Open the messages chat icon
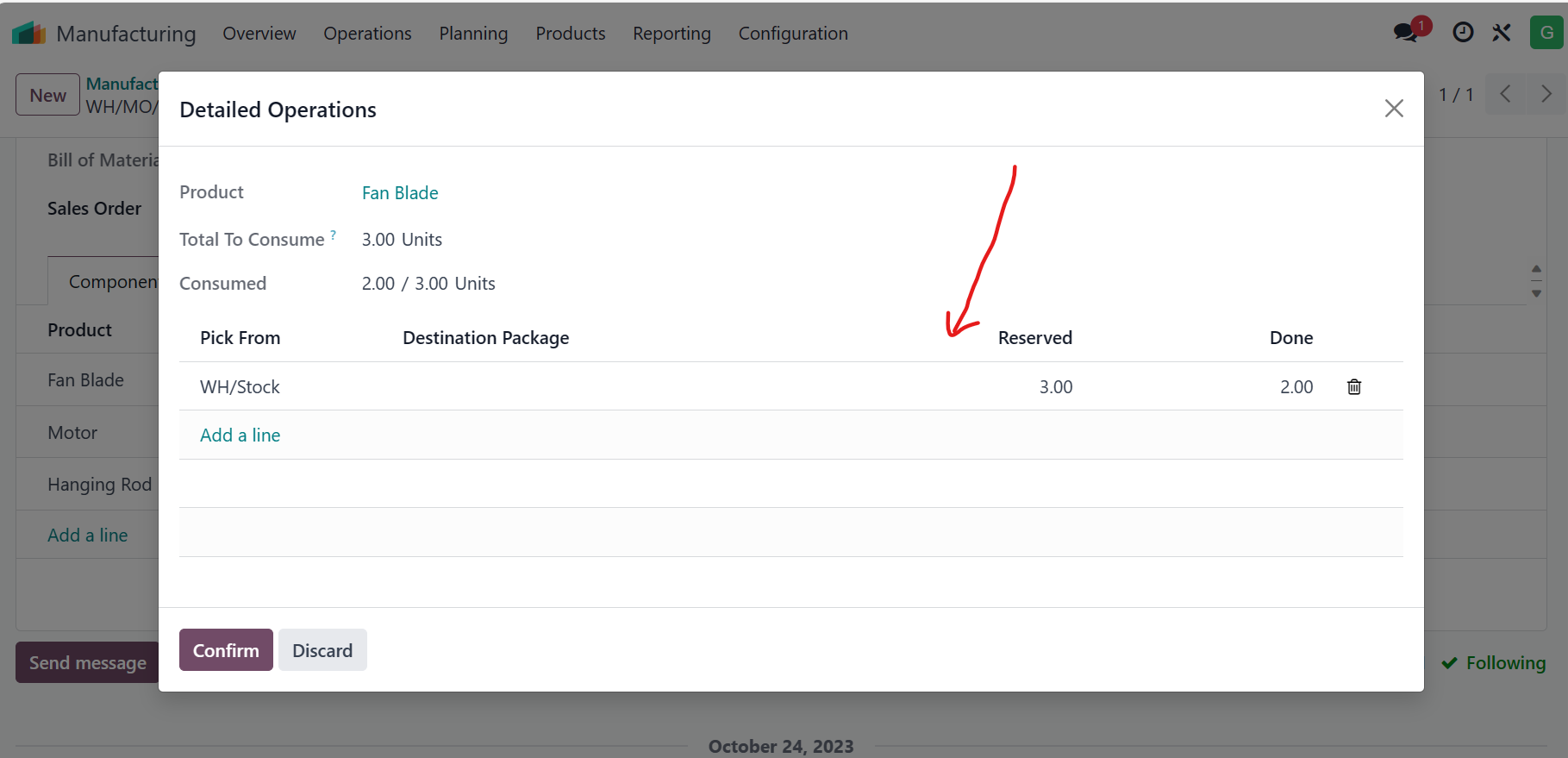Image resolution: width=1568 pixels, height=758 pixels. coord(1407,33)
